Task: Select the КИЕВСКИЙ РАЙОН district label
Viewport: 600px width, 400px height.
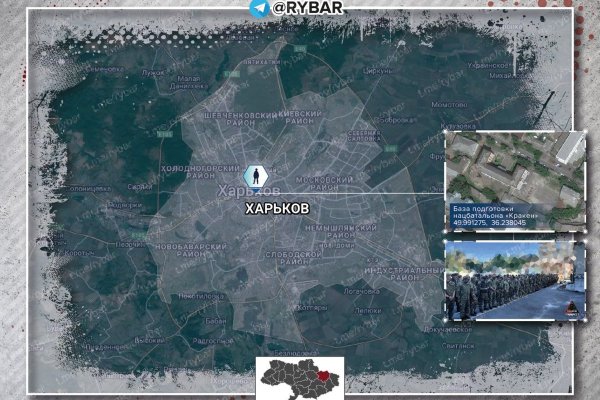Action: tap(299, 118)
